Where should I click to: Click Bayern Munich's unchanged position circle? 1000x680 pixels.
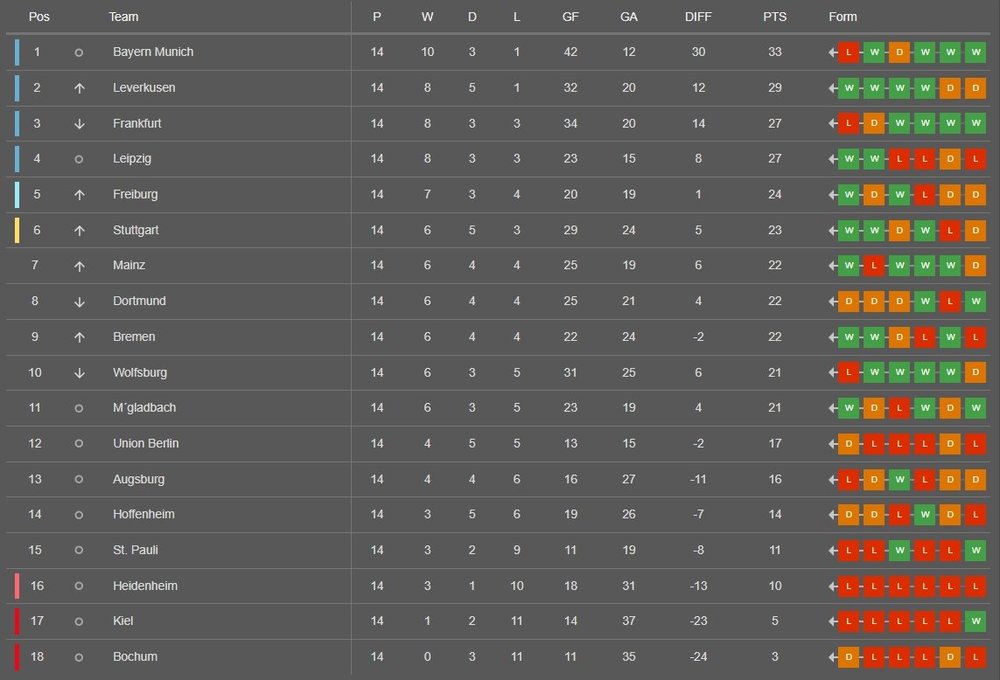(79, 52)
